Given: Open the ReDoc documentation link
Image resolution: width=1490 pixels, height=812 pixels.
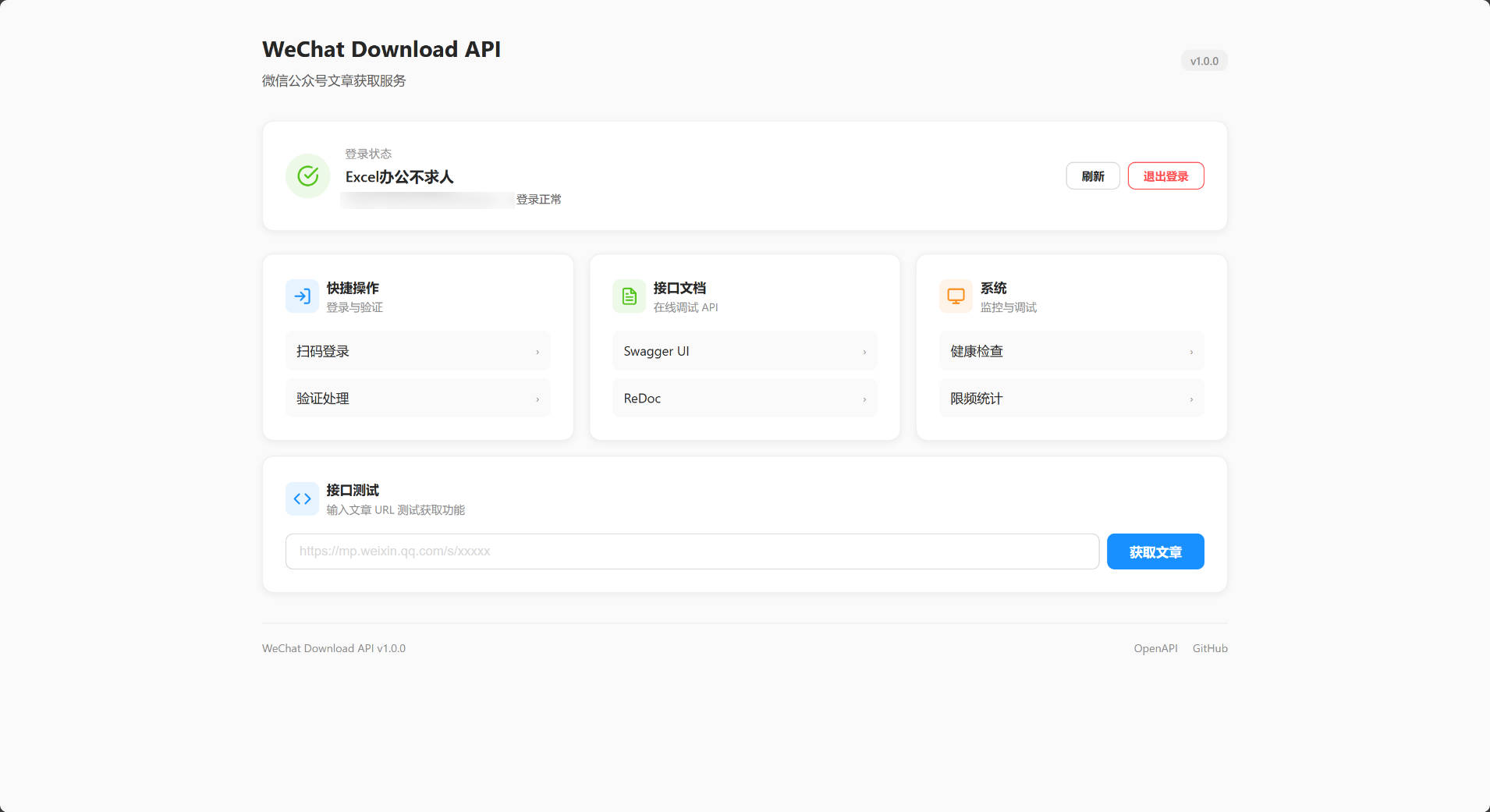Looking at the screenshot, I should tap(744, 399).
